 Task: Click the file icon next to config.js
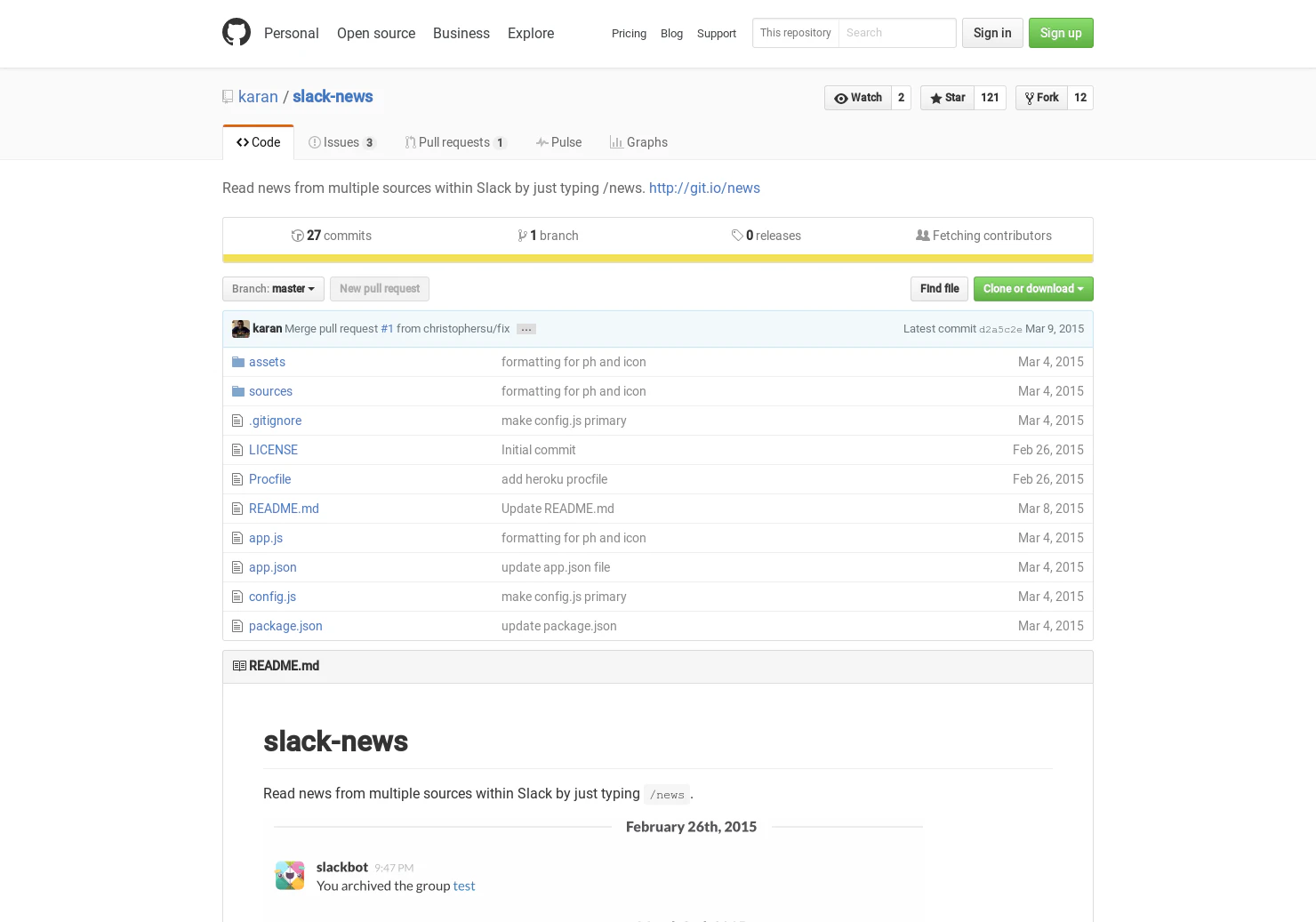(x=237, y=597)
